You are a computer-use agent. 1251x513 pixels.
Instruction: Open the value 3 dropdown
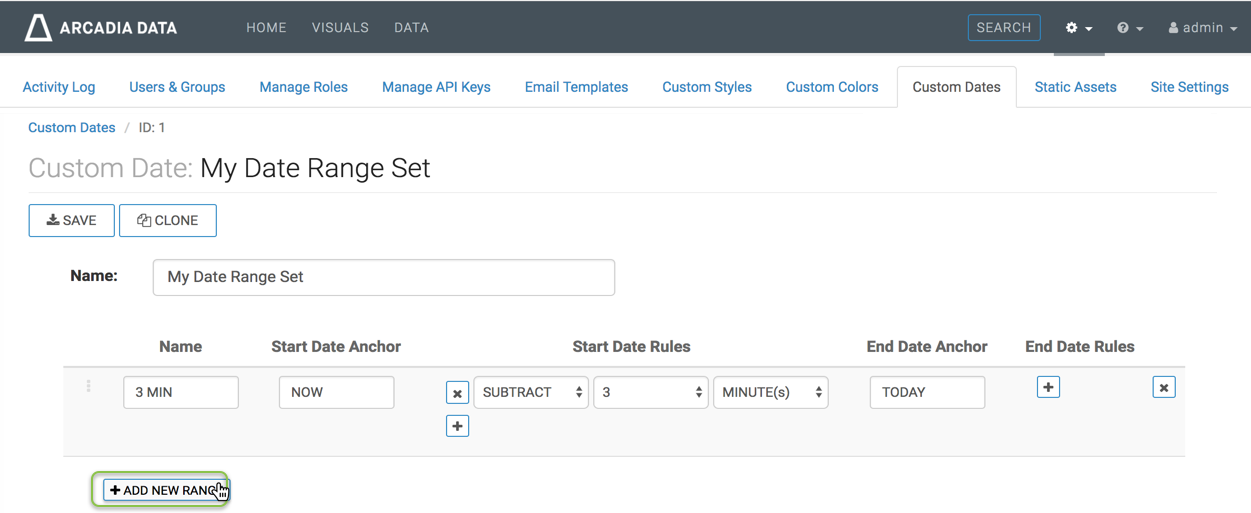(650, 393)
